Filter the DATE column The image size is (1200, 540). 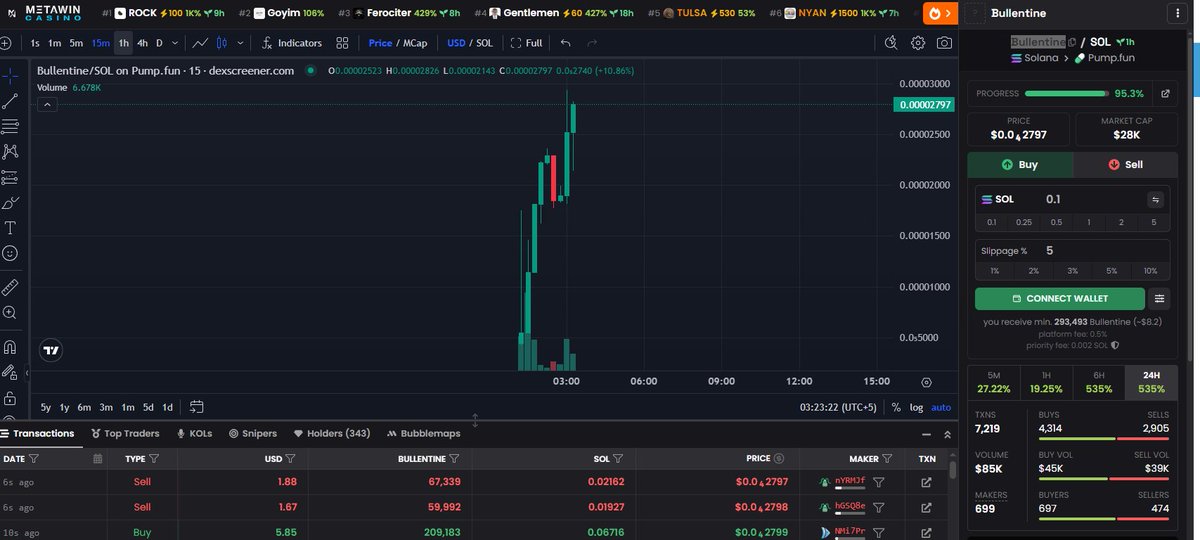(34, 459)
